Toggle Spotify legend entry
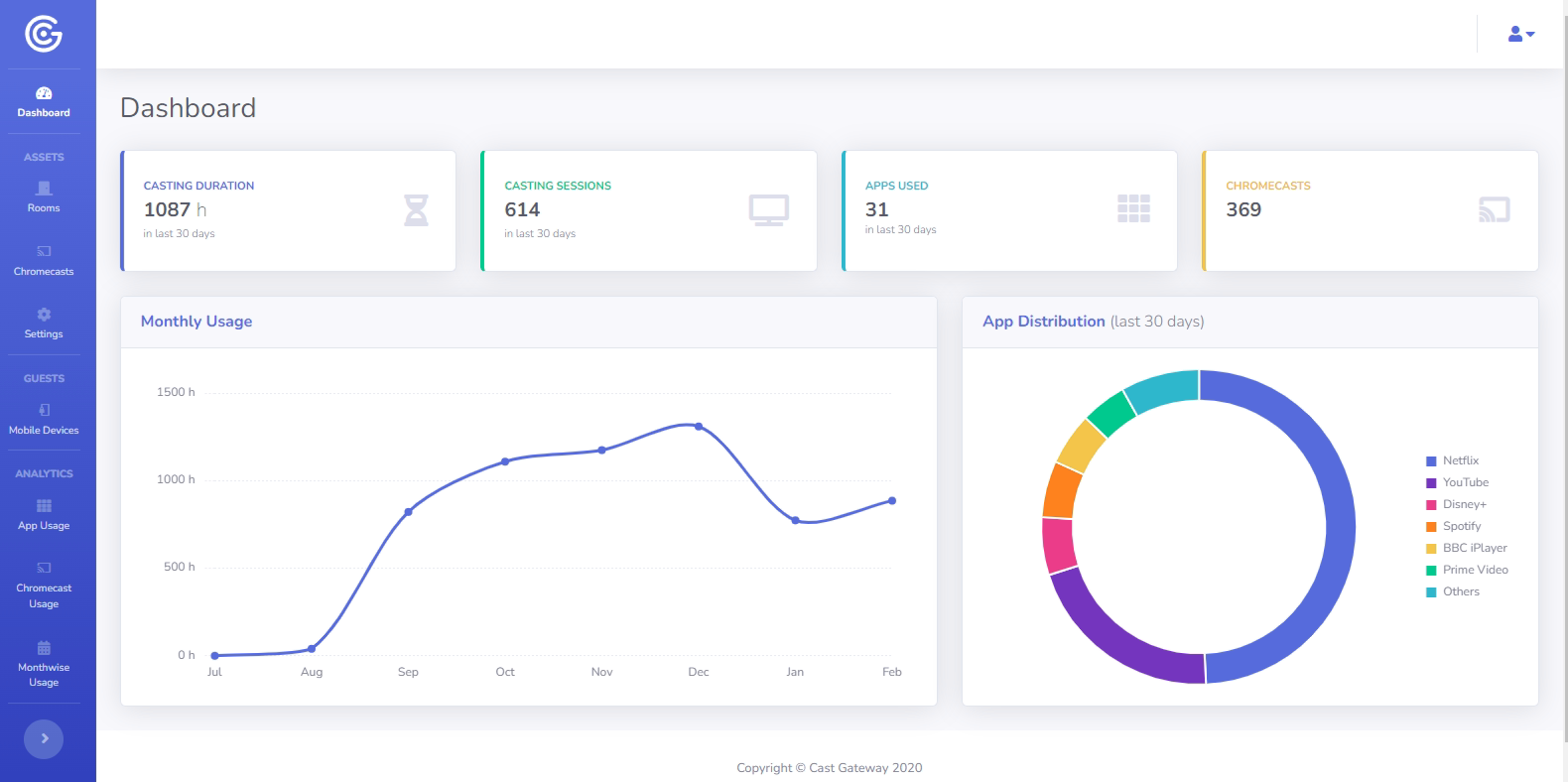This screenshot has height=782, width=1568. (x=1461, y=526)
